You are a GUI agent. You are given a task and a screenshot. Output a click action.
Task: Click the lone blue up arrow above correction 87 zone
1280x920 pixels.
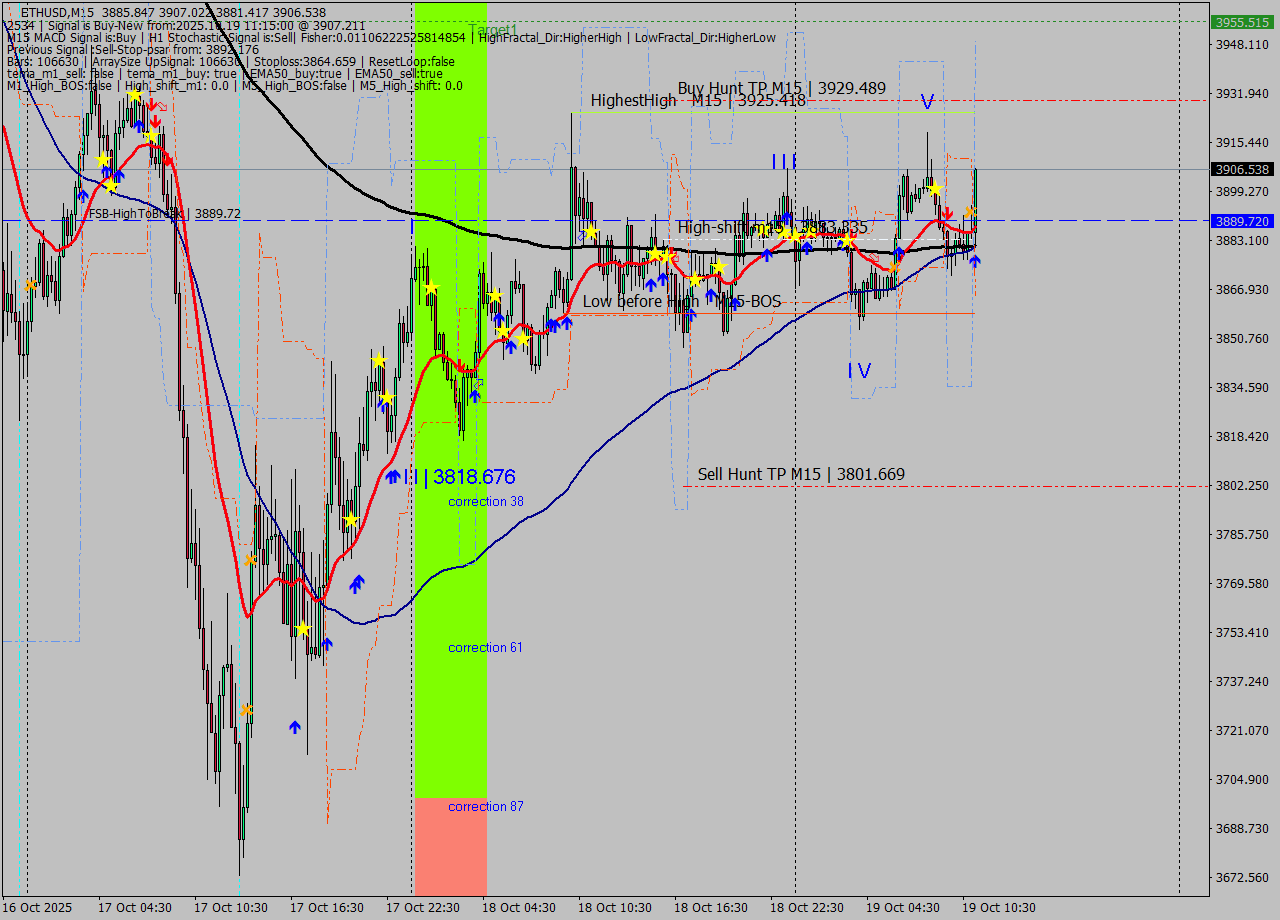point(294,727)
